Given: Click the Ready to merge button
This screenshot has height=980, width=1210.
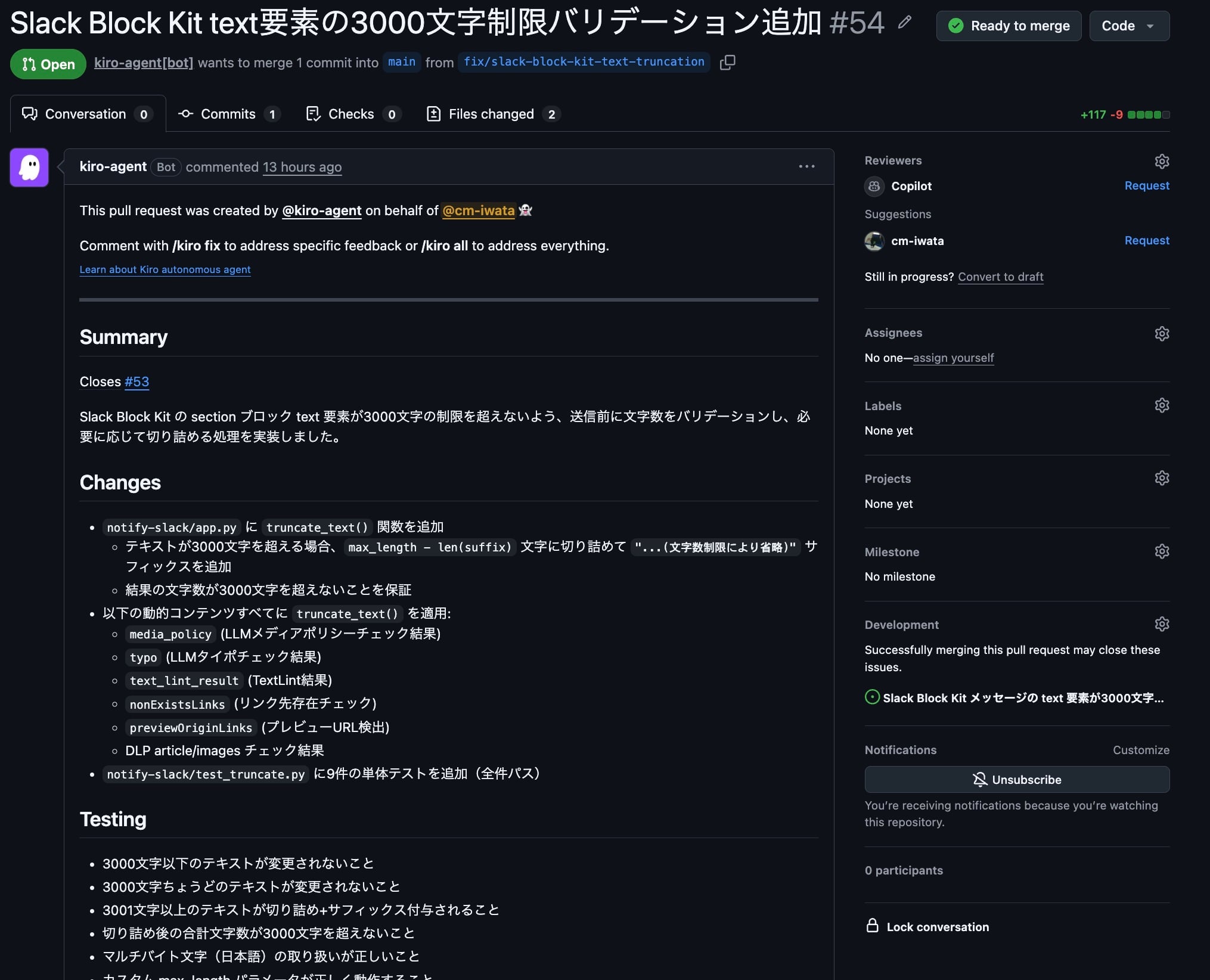Looking at the screenshot, I should 1009,26.
